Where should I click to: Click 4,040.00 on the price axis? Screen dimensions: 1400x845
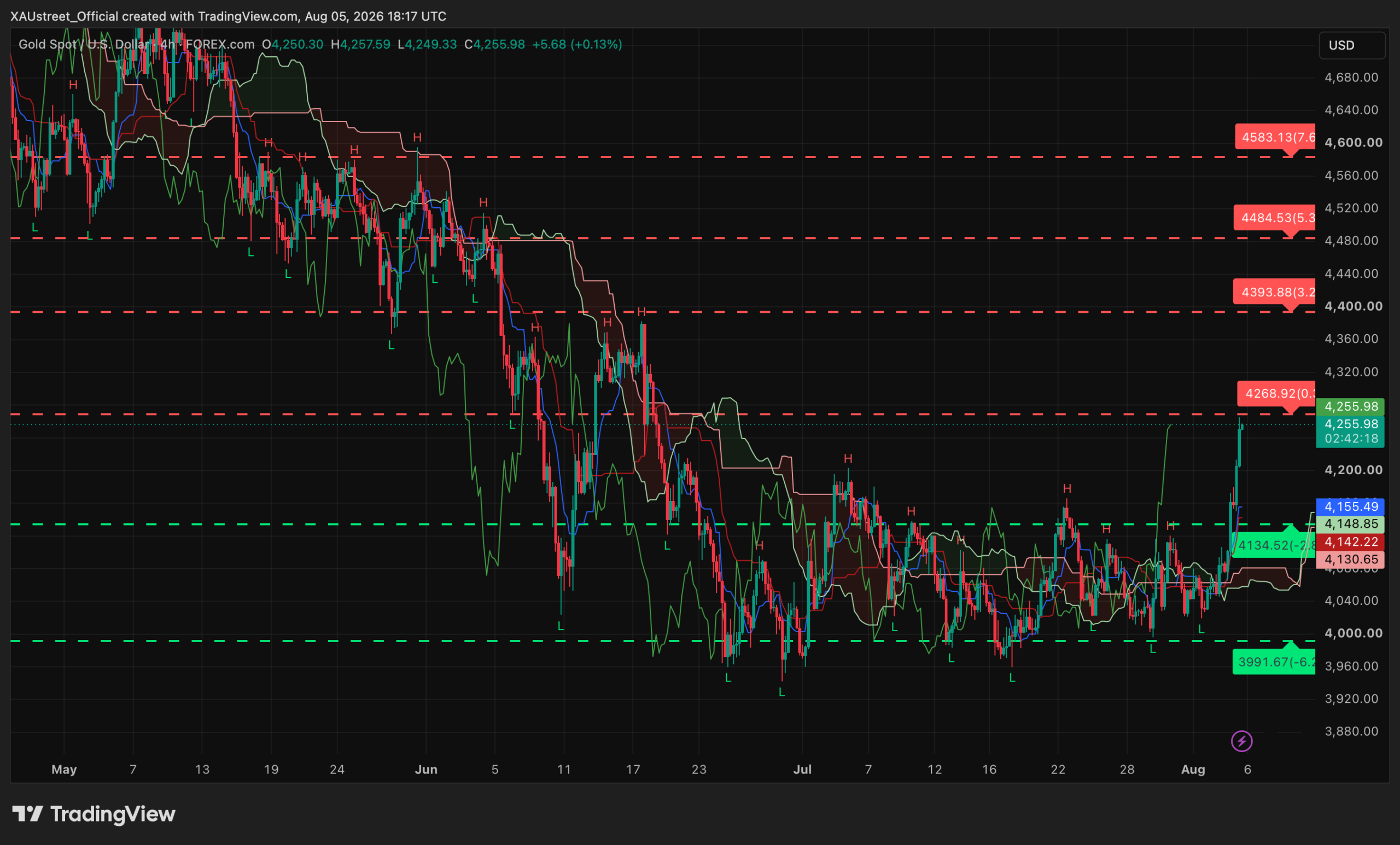coord(1351,601)
